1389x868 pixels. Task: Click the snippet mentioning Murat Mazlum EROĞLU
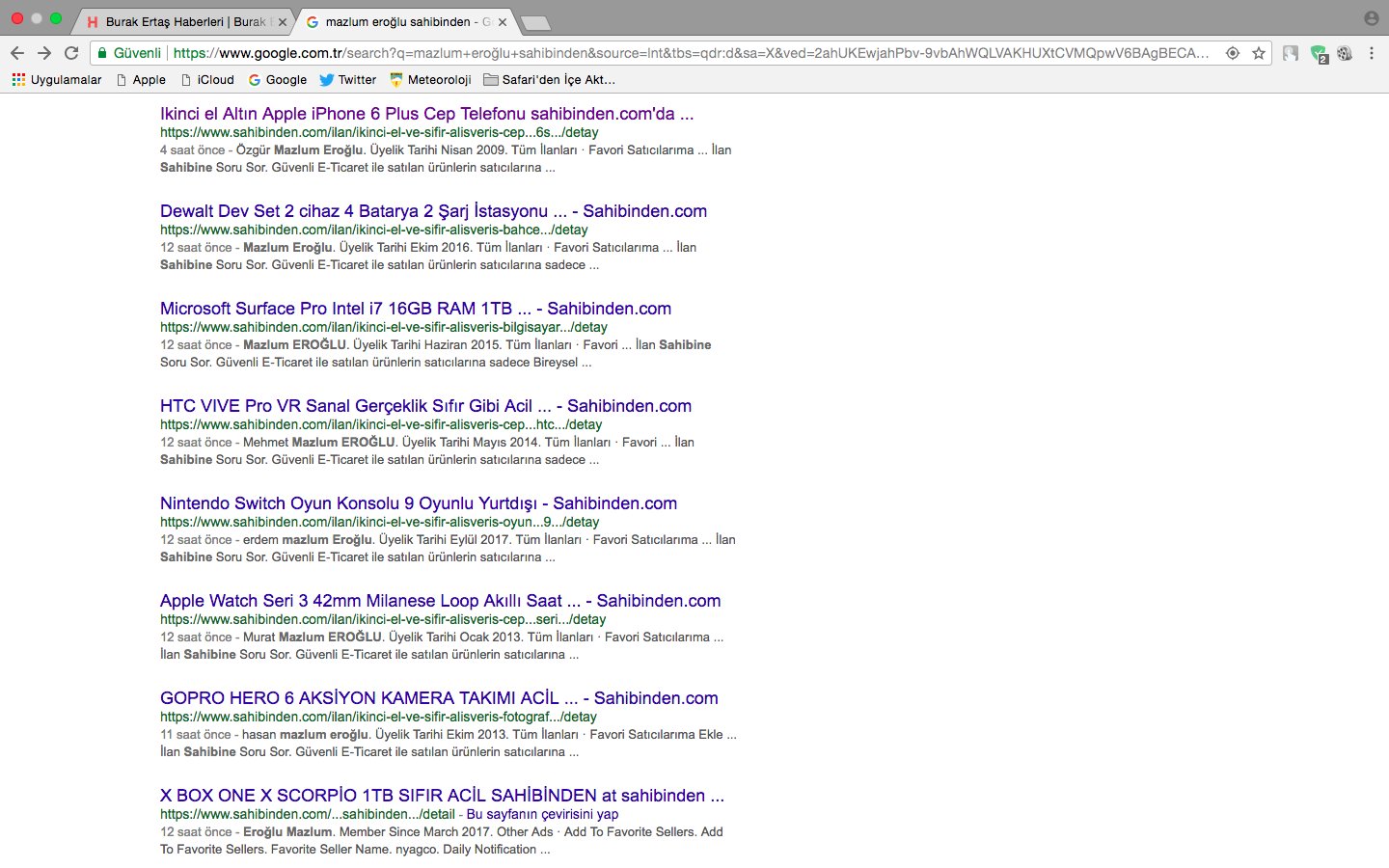click(x=442, y=646)
